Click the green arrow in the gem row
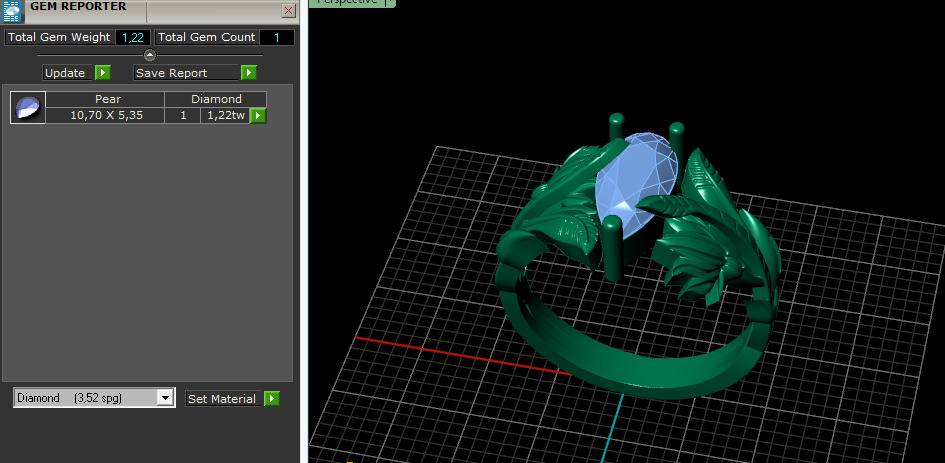This screenshot has width=945, height=463. coord(258,116)
